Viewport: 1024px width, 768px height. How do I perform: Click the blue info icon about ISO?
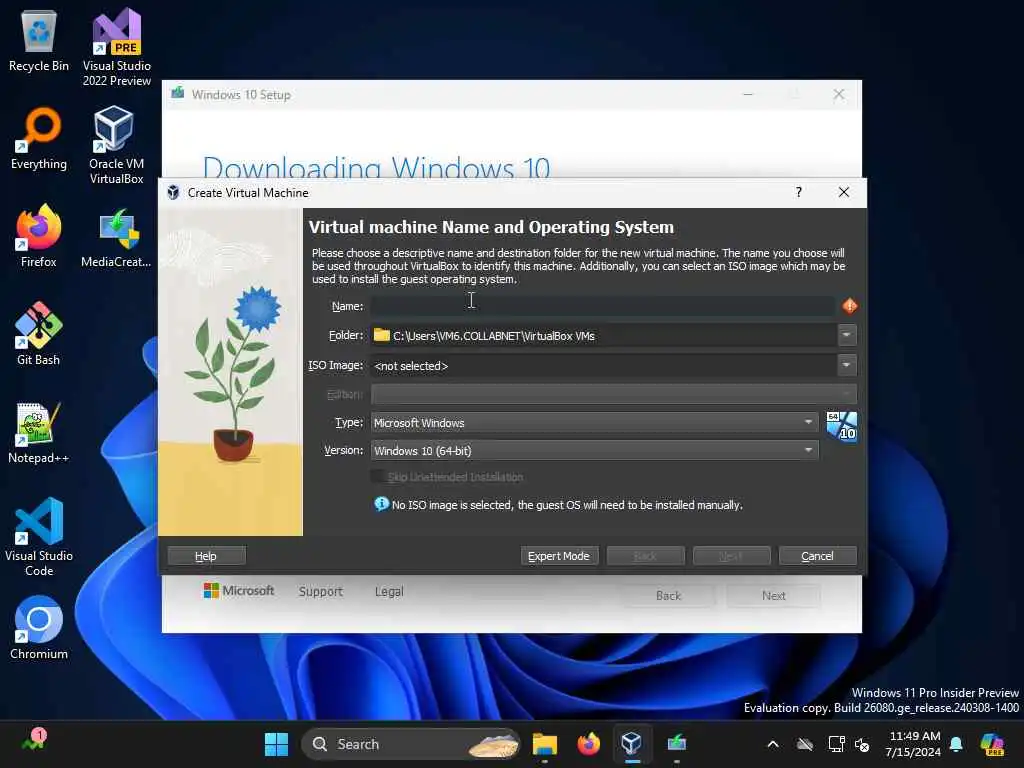click(x=381, y=504)
